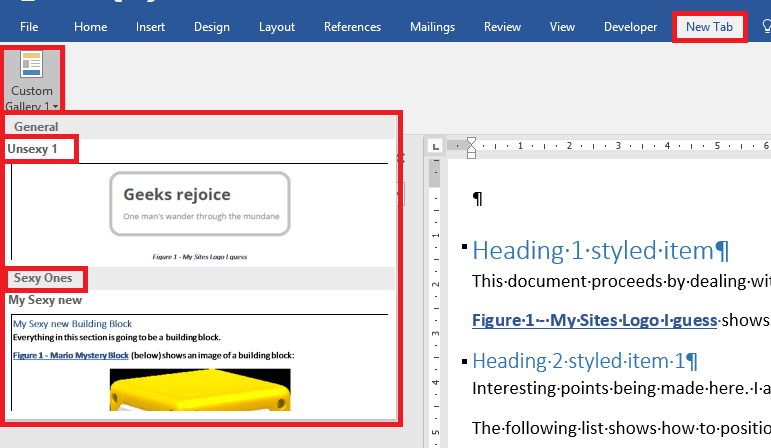Collapse the Heading 2 styled item 1 section
The width and height of the screenshot is (771, 448).
(x=465, y=358)
